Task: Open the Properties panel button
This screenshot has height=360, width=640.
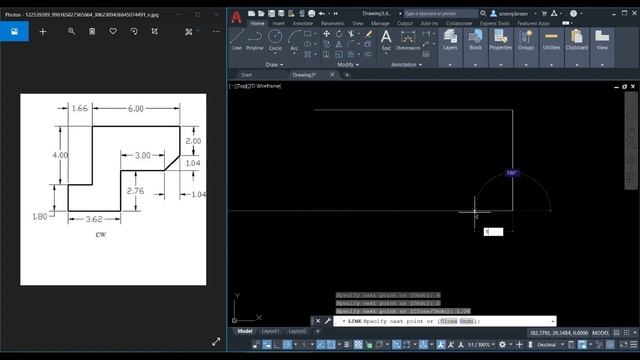Action: pos(500,40)
